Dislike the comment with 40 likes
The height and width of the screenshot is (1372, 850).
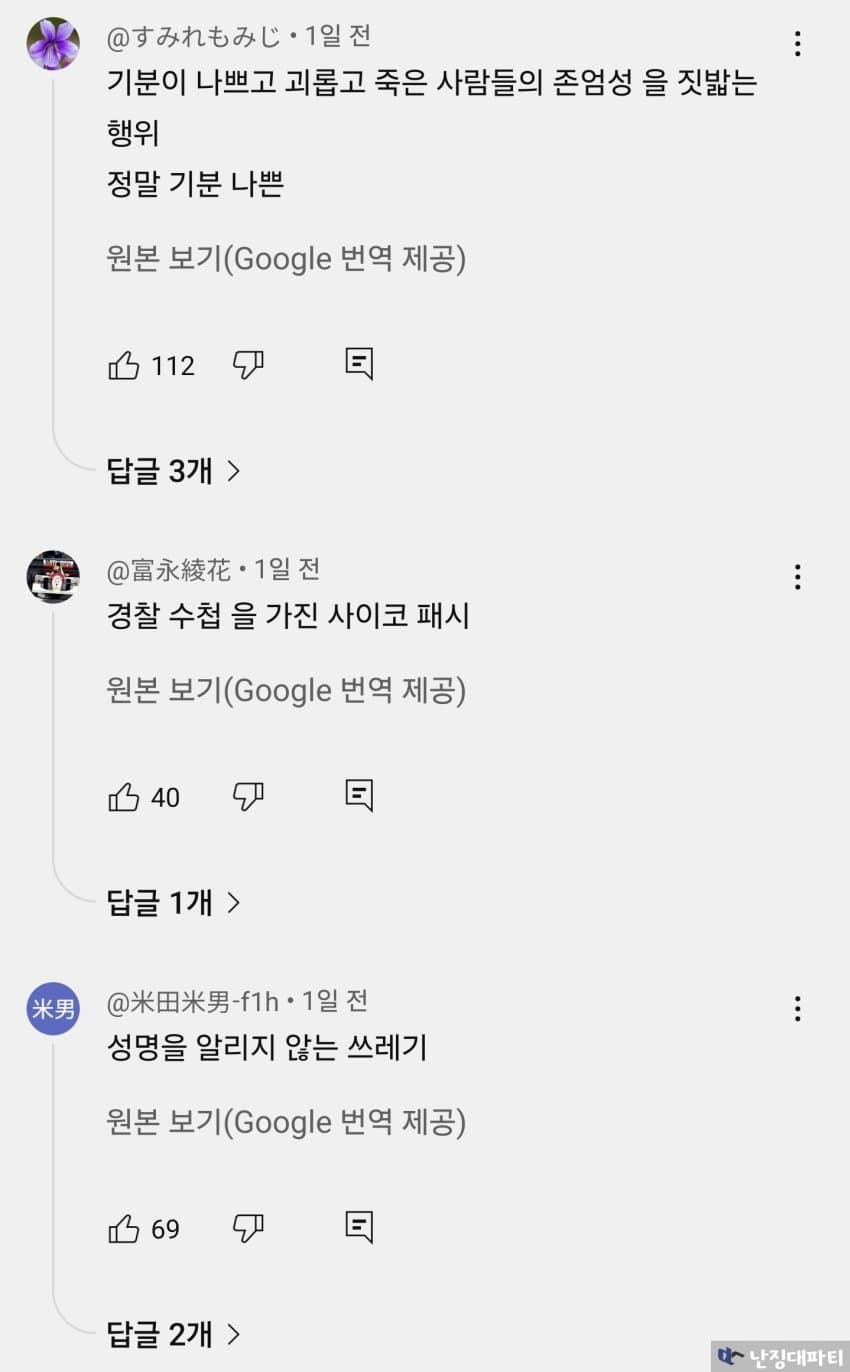248,797
